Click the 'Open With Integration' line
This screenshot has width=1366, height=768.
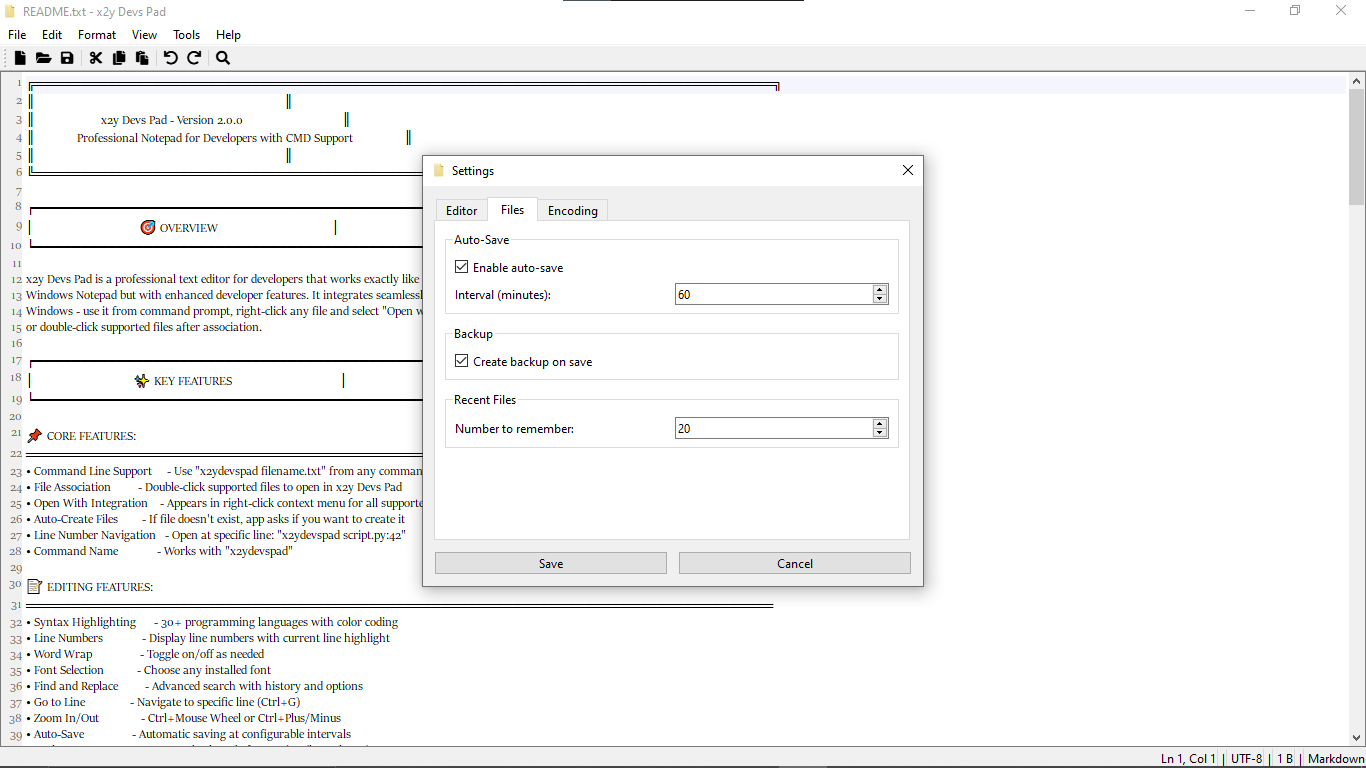point(224,503)
